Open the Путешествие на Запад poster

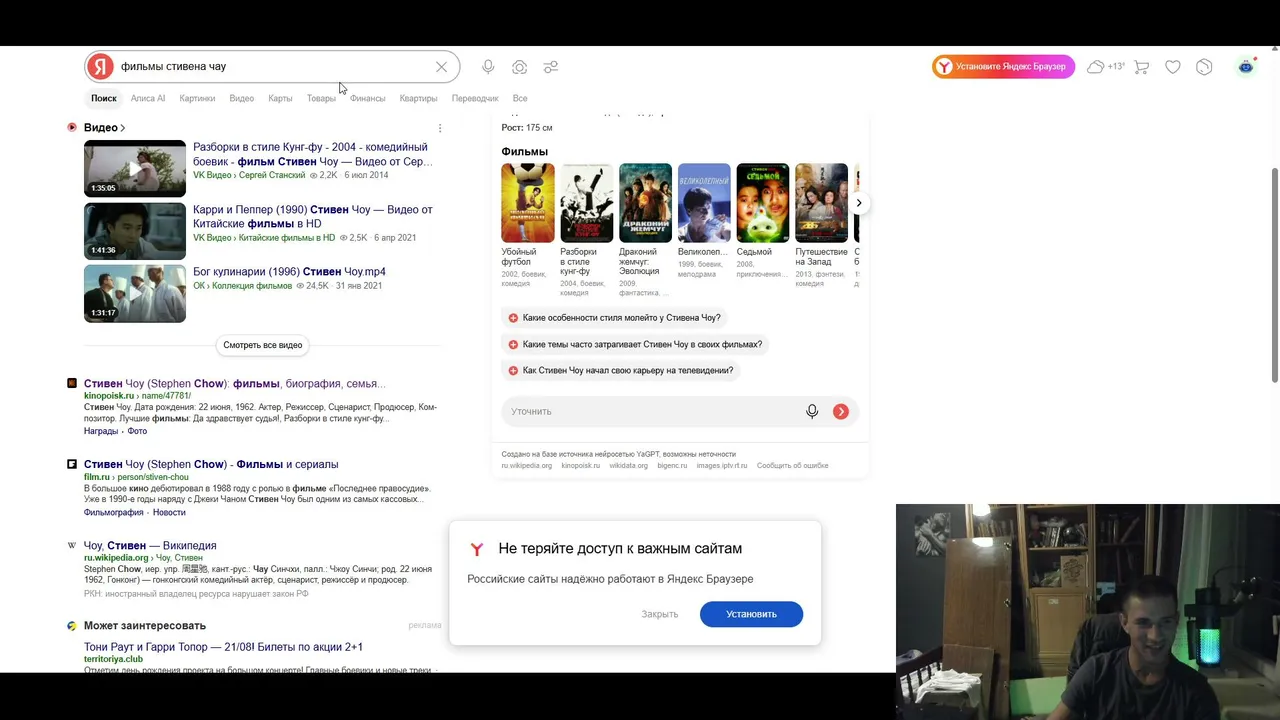point(822,203)
